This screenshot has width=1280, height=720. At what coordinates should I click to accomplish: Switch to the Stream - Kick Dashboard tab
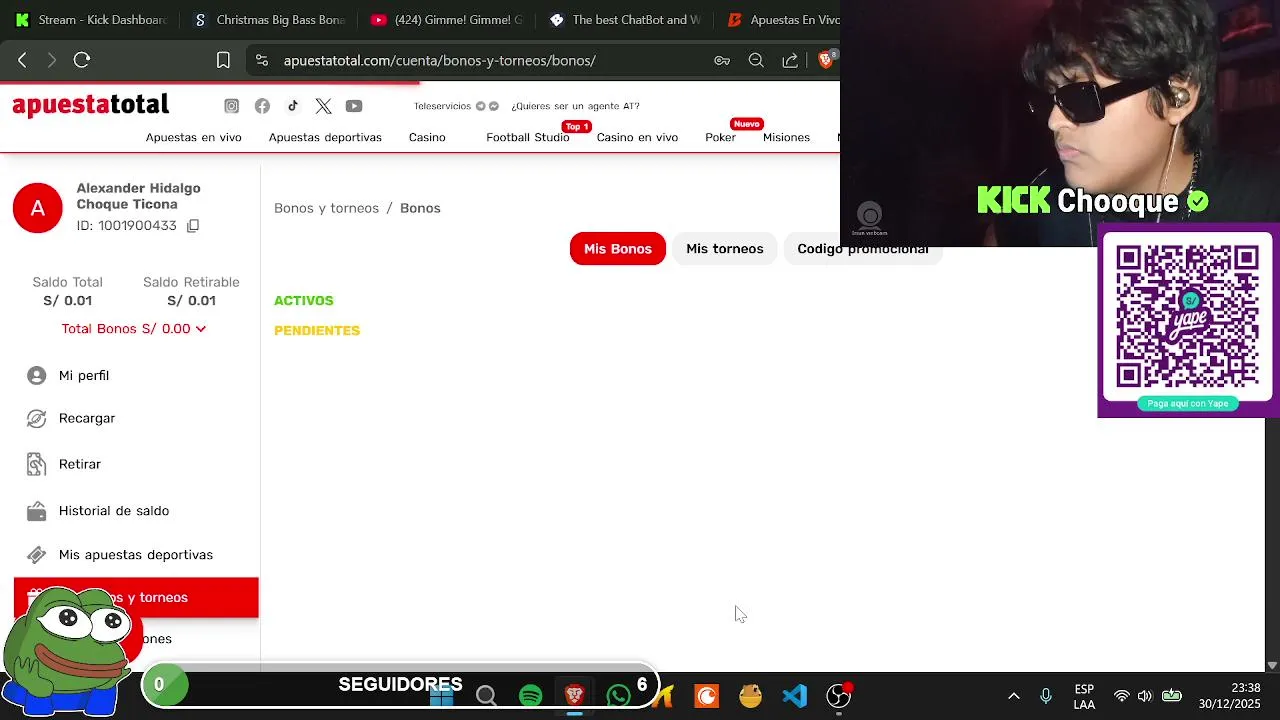90,20
